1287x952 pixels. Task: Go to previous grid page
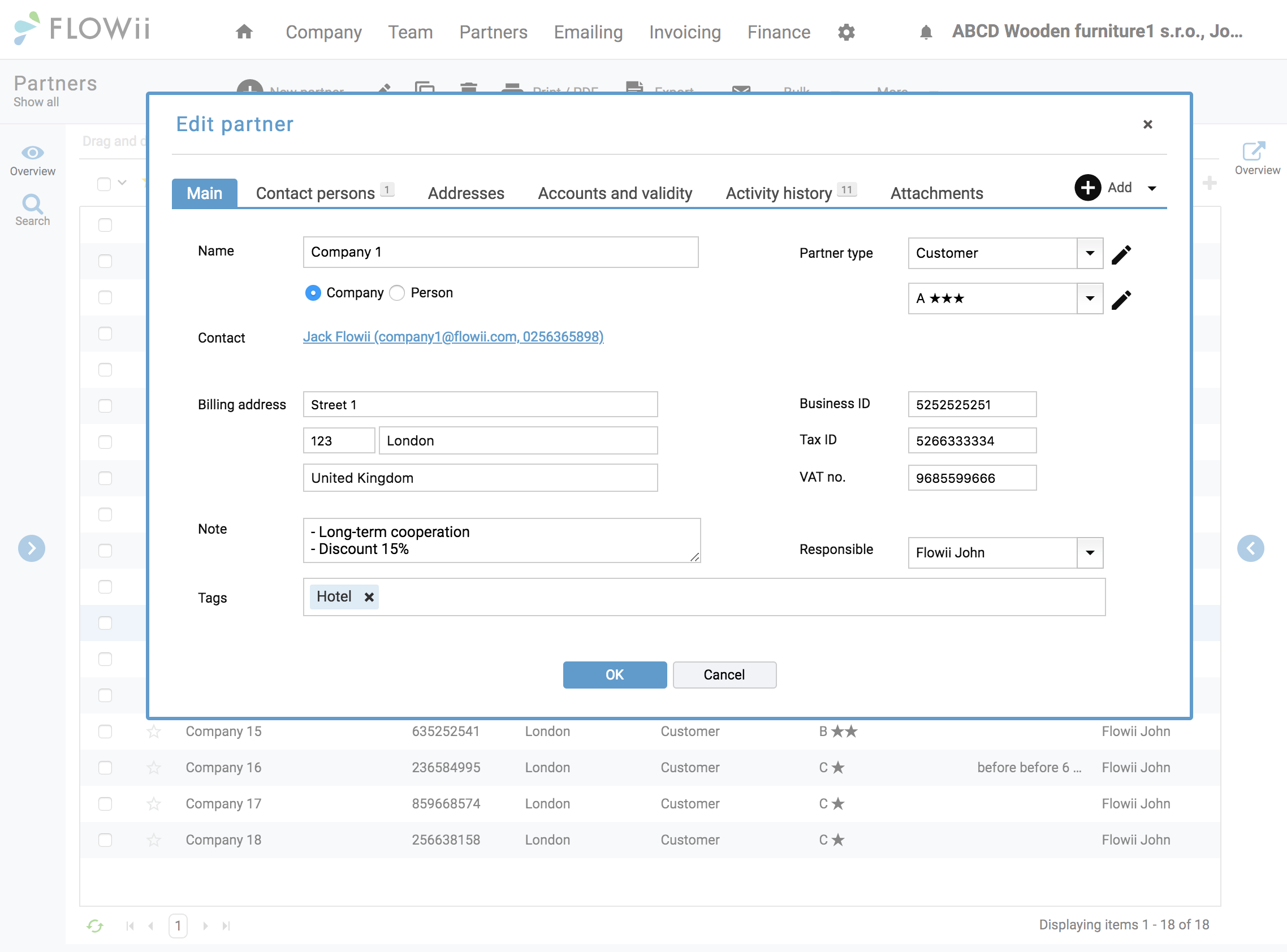151,925
